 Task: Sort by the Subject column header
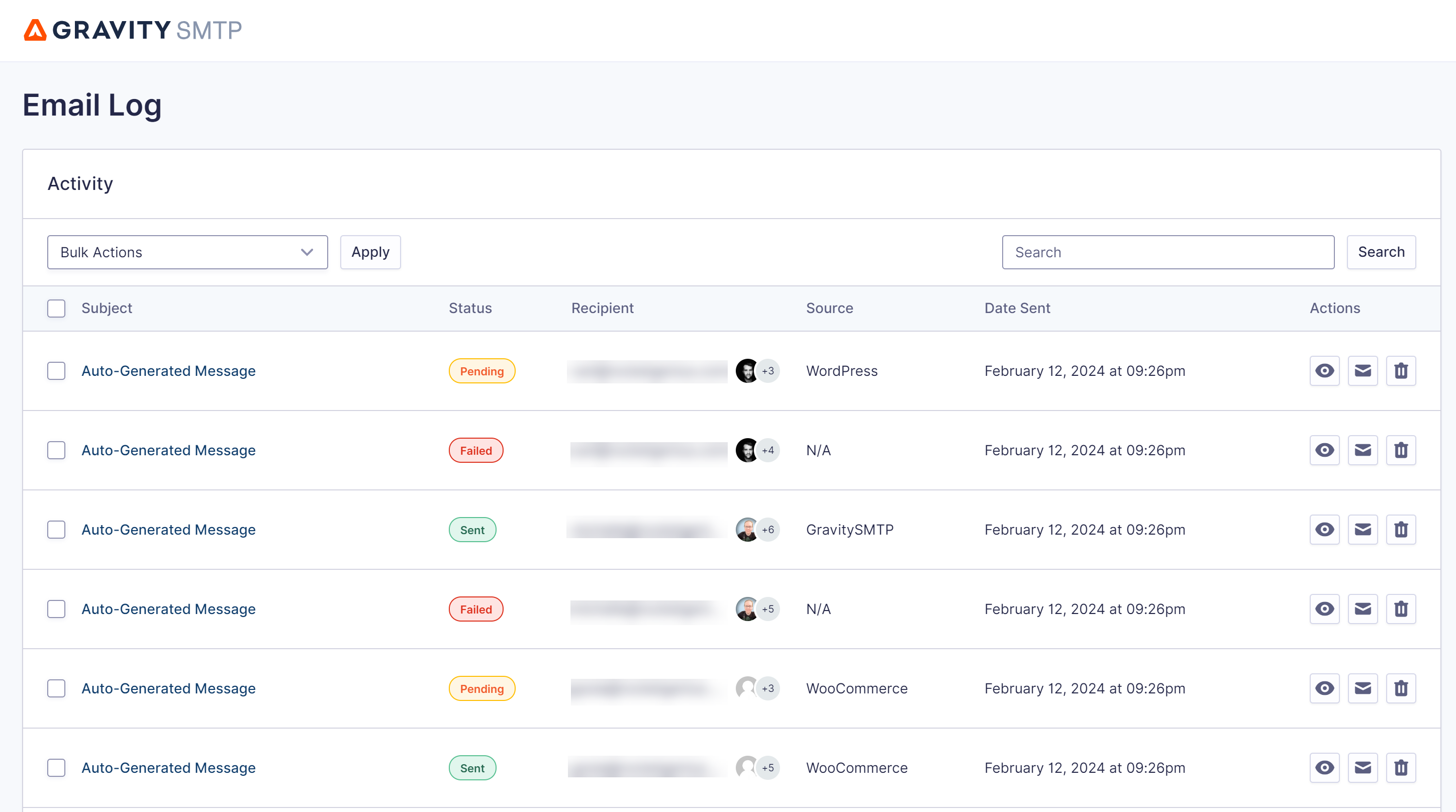(x=107, y=309)
